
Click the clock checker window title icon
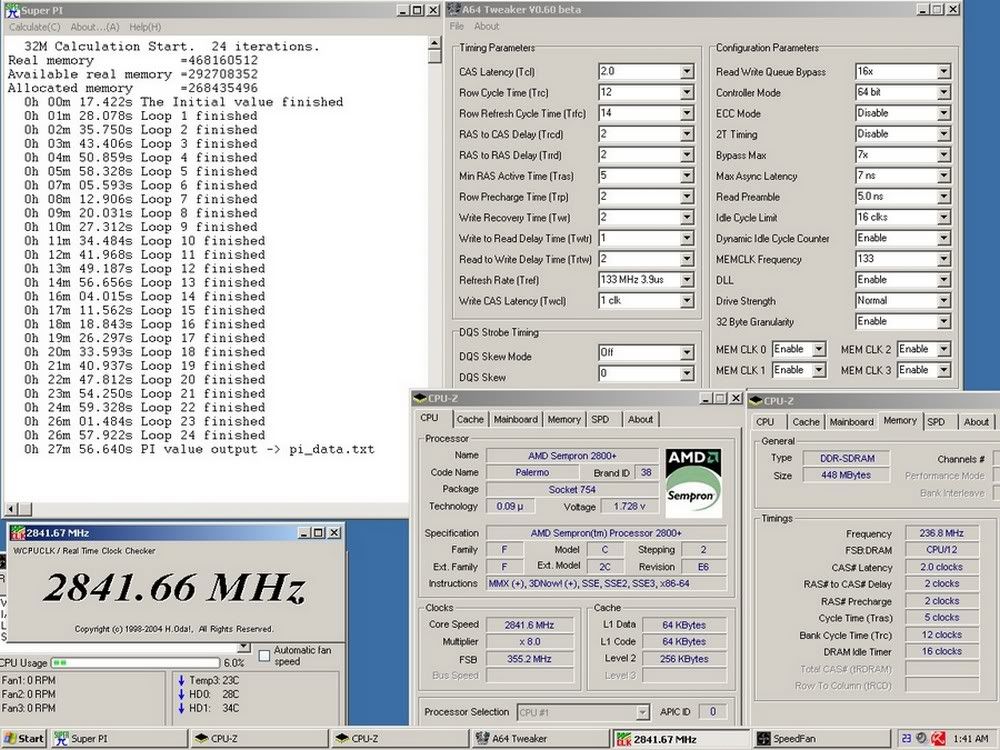coord(18,533)
